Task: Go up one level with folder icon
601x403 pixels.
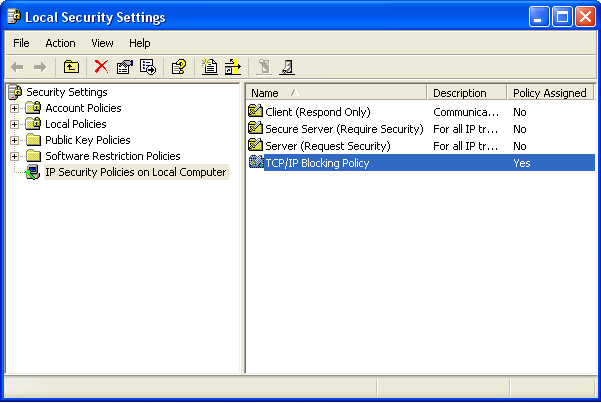Action: pos(71,67)
